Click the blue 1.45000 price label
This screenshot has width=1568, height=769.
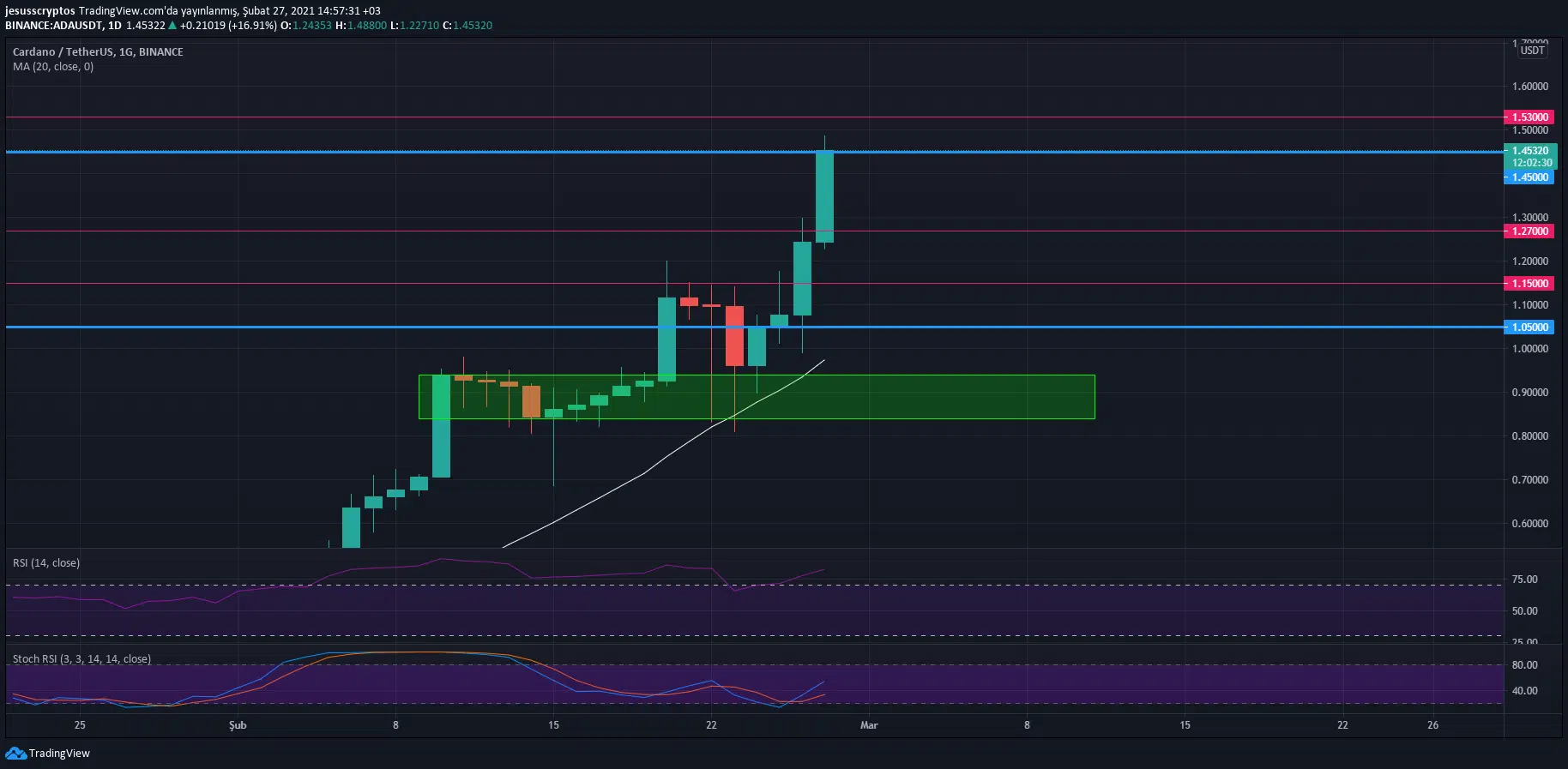1529,177
